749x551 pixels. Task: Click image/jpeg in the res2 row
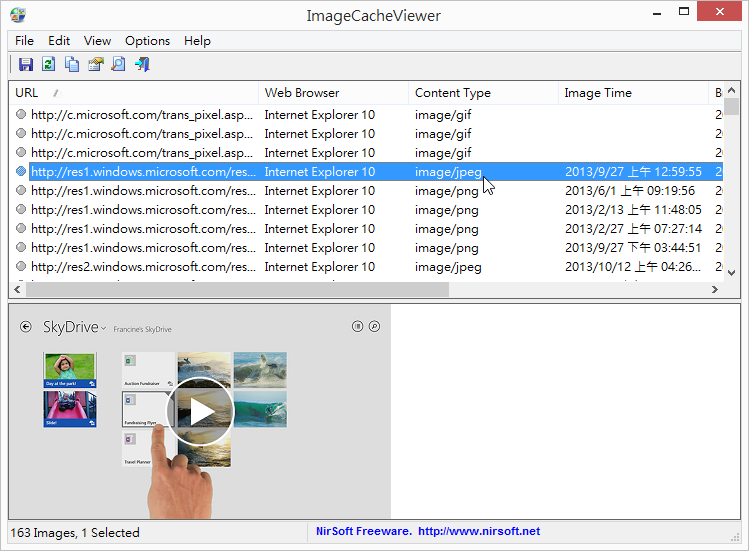pyautogui.click(x=448, y=267)
